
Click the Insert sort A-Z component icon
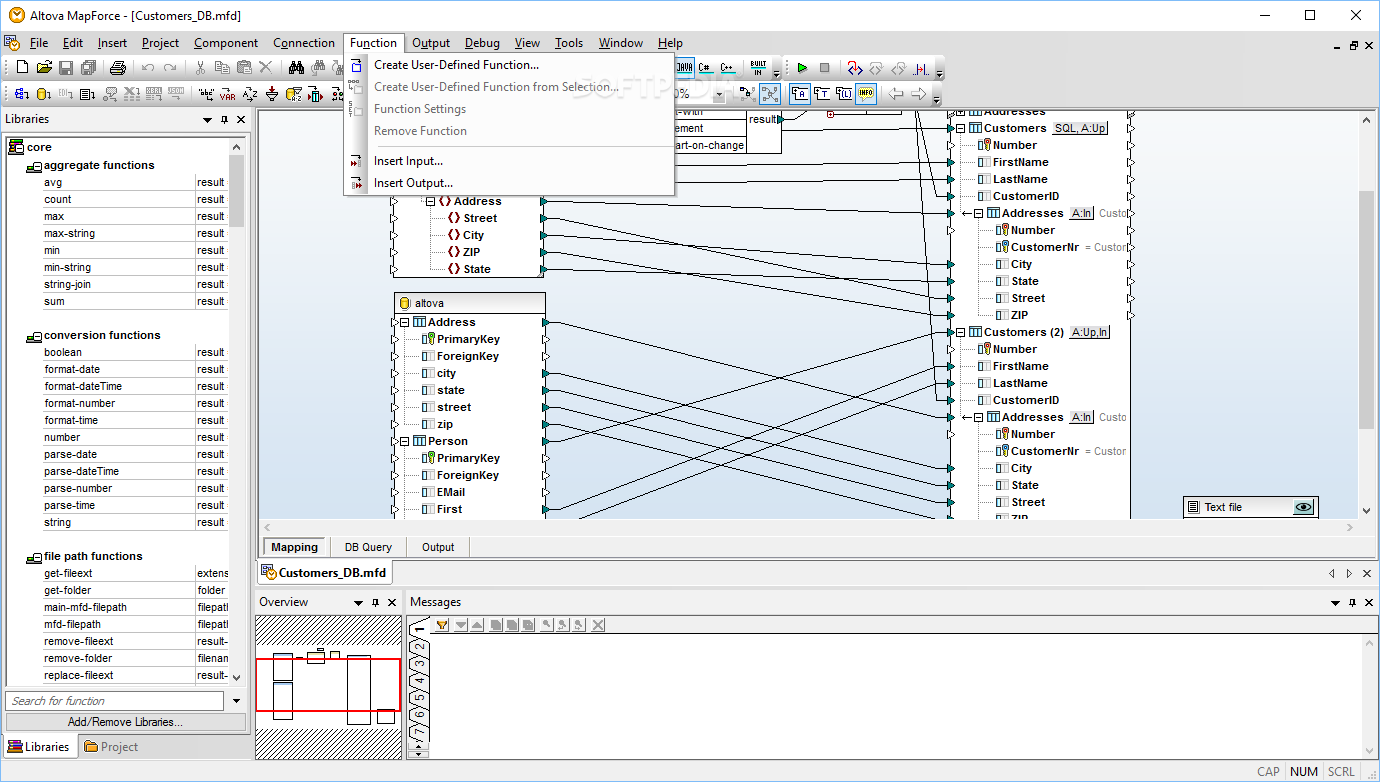(x=250, y=94)
